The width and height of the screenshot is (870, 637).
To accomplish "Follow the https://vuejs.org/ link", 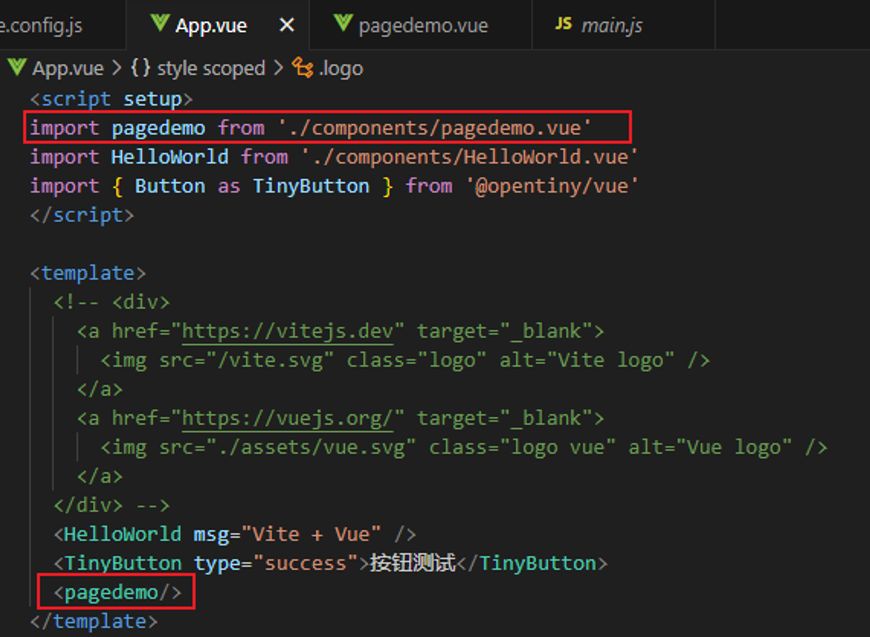I will [292, 418].
